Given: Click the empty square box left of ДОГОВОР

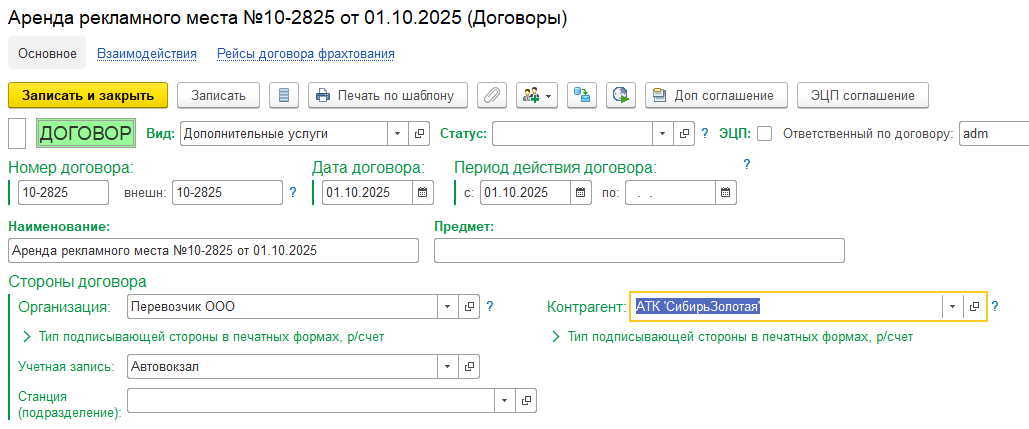Looking at the screenshot, I should (x=17, y=133).
